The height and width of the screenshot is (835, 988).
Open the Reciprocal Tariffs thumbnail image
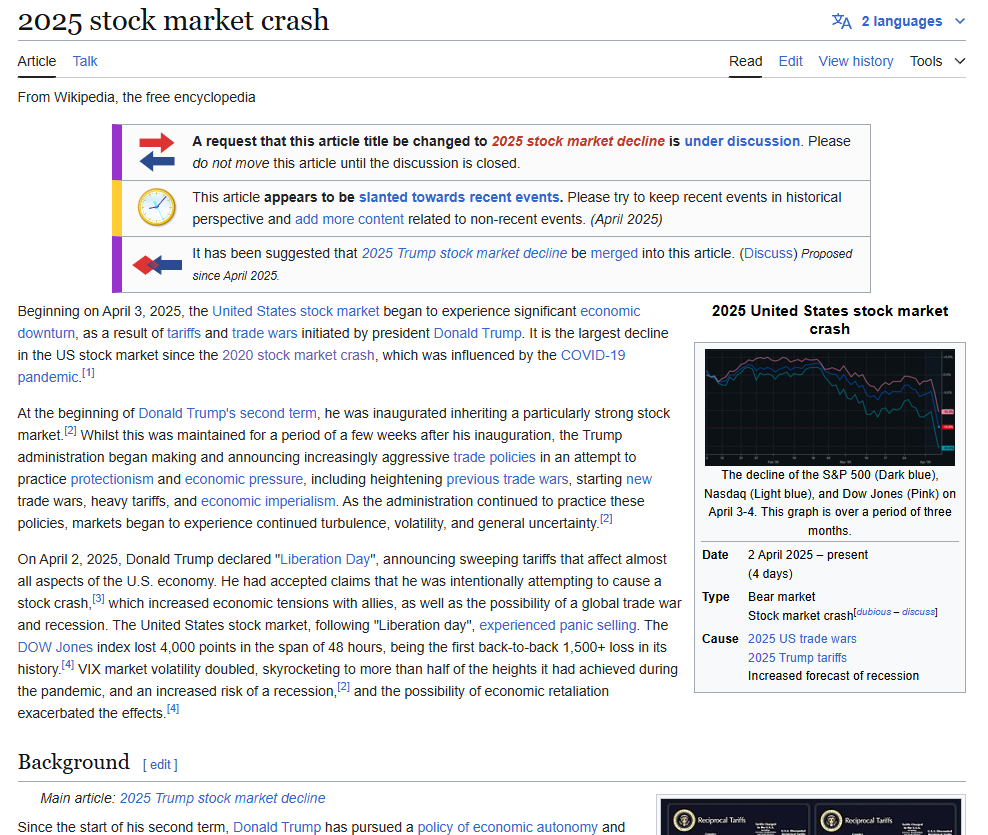(x=810, y=817)
